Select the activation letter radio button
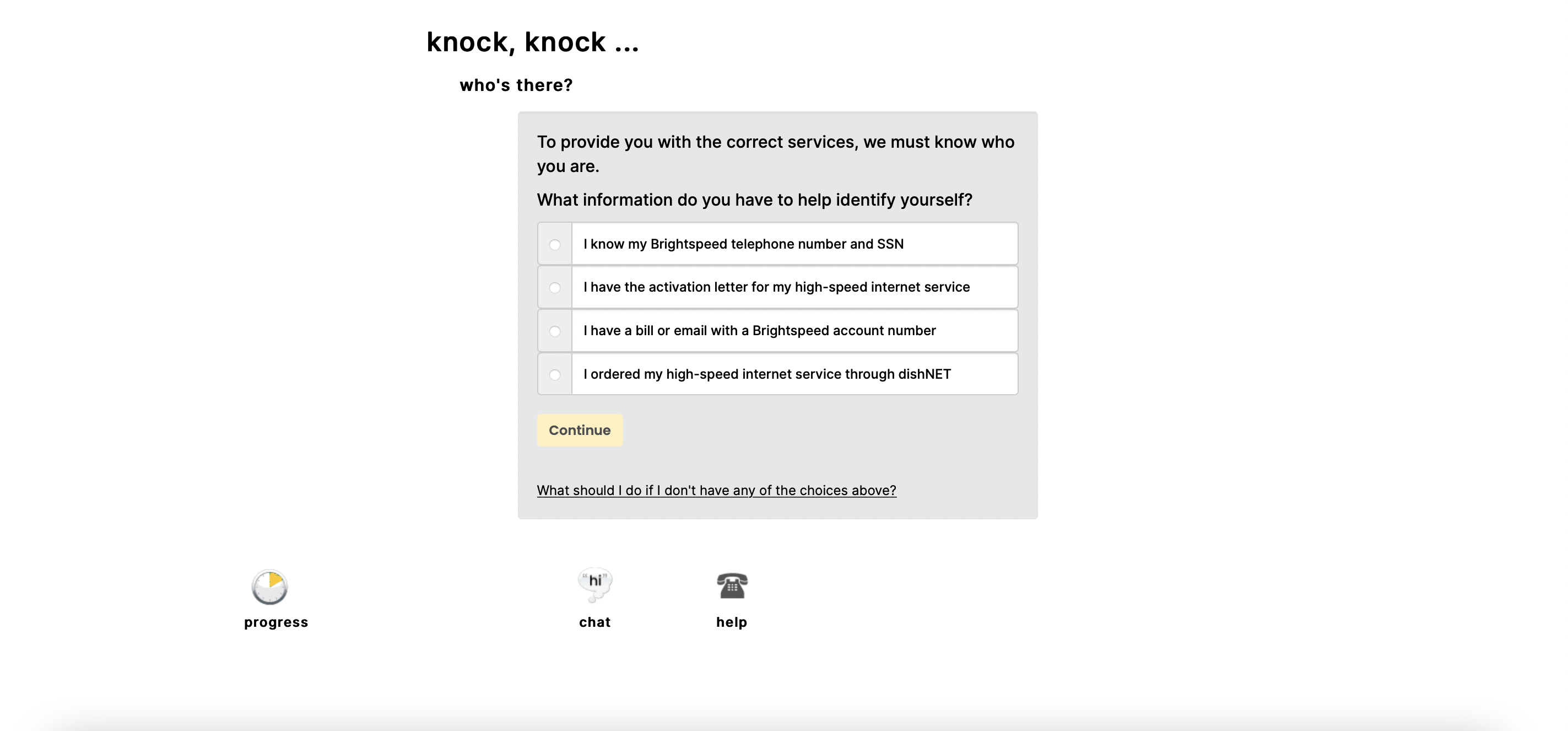 (x=554, y=288)
